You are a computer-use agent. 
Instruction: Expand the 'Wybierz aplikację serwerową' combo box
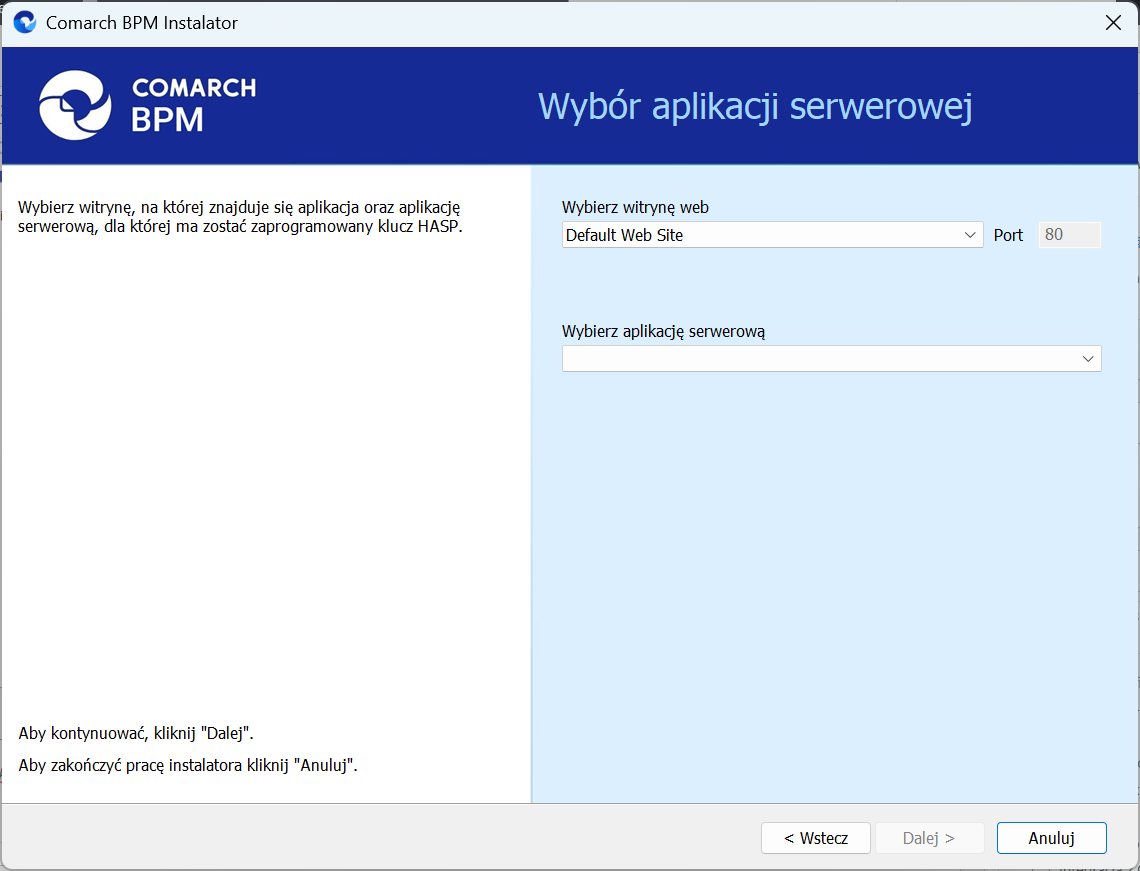tap(831, 358)
